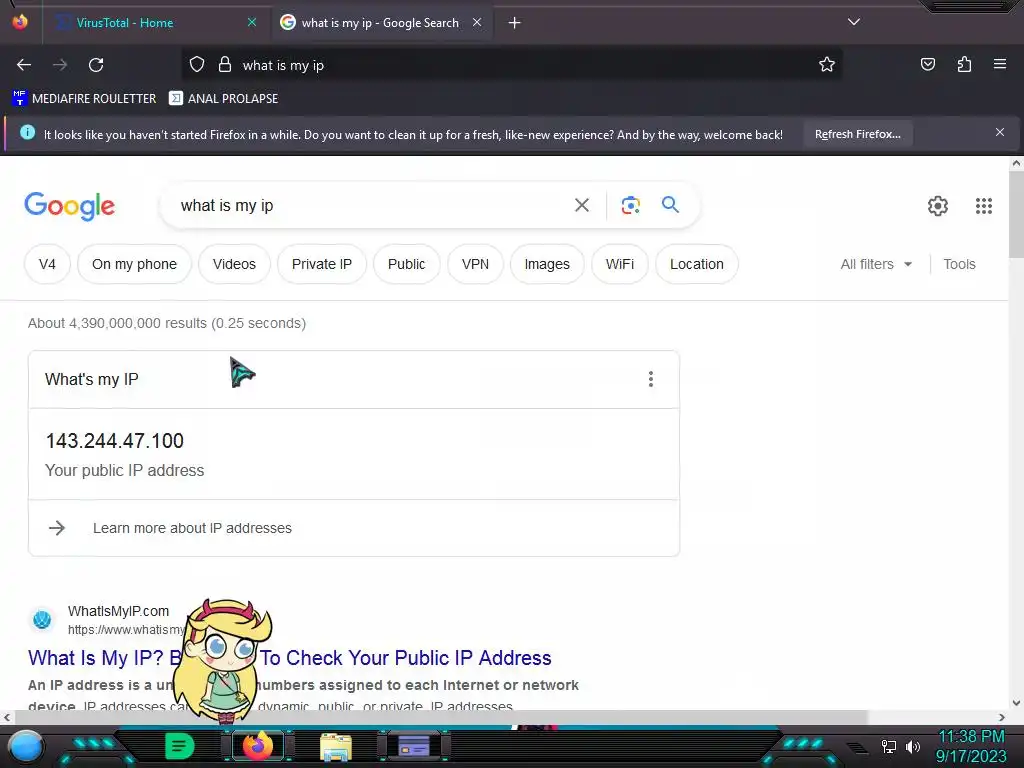Screen dimensions: 1024x768
Task: Click the forward navigation arrow
Action: [60, 65]
